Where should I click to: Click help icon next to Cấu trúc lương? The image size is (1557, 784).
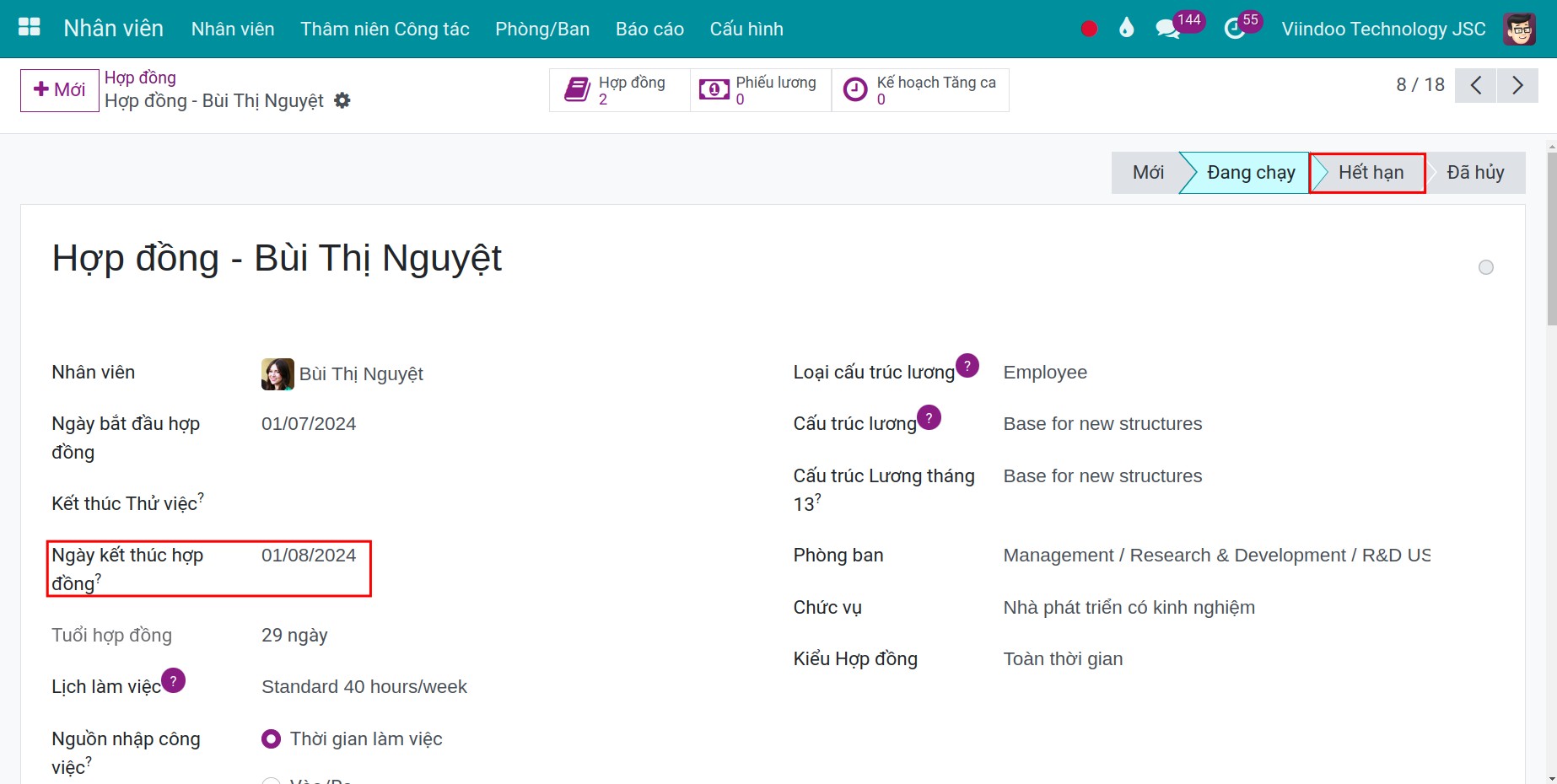pyautogui.click(x=929, y=417)
